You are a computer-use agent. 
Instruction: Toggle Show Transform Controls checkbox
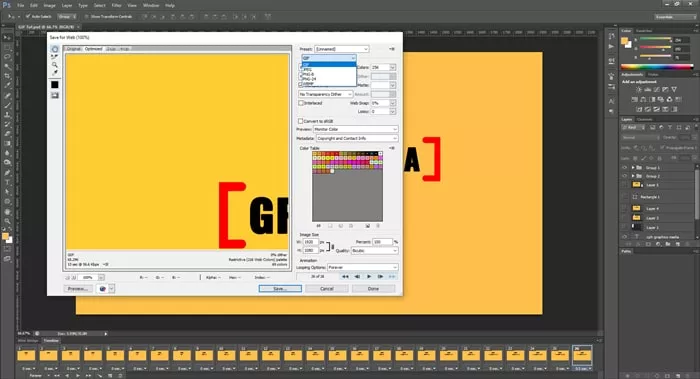87,17
